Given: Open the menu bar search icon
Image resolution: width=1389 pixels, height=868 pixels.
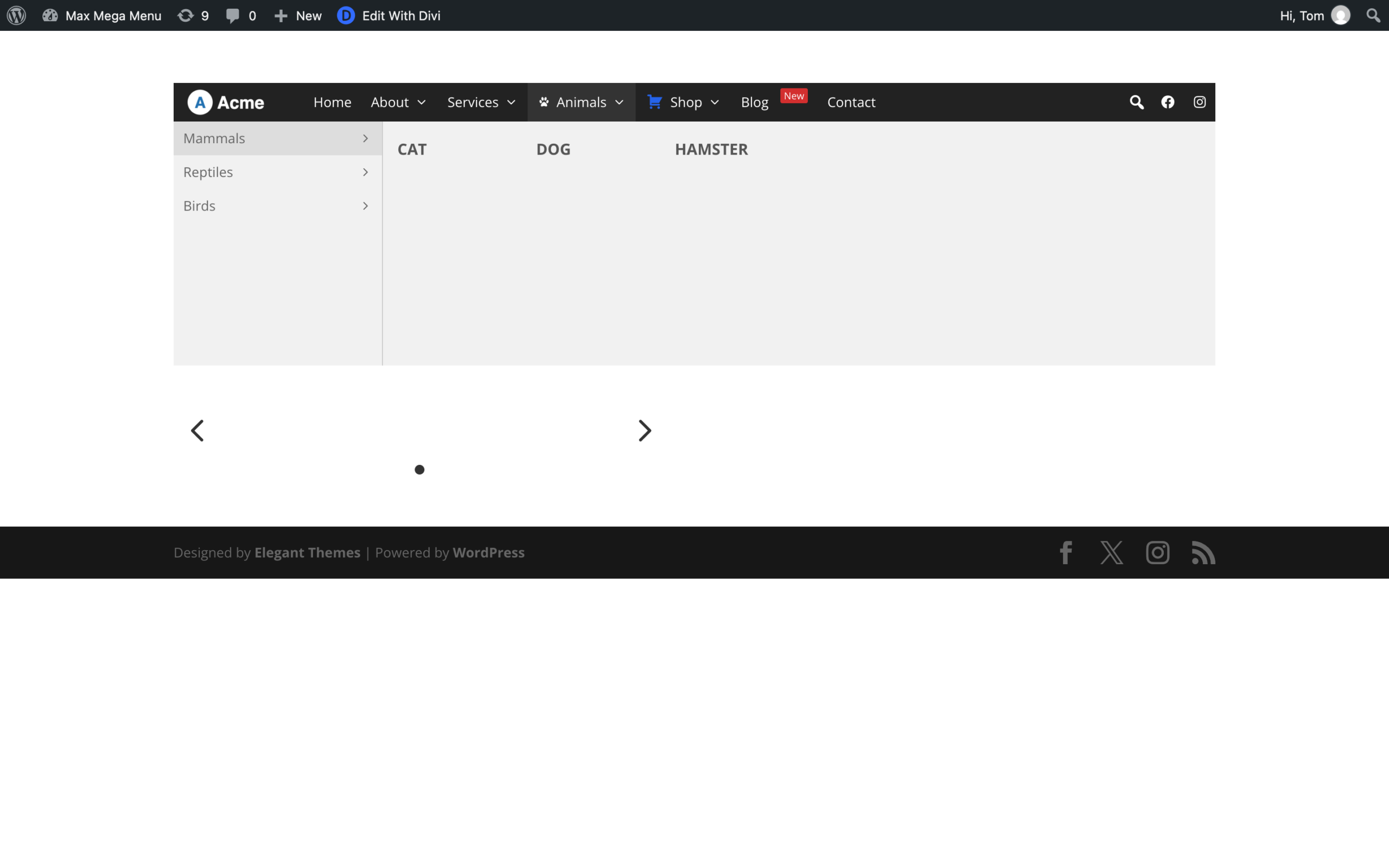Looking at the screenshot, I should coord(1137,102).
